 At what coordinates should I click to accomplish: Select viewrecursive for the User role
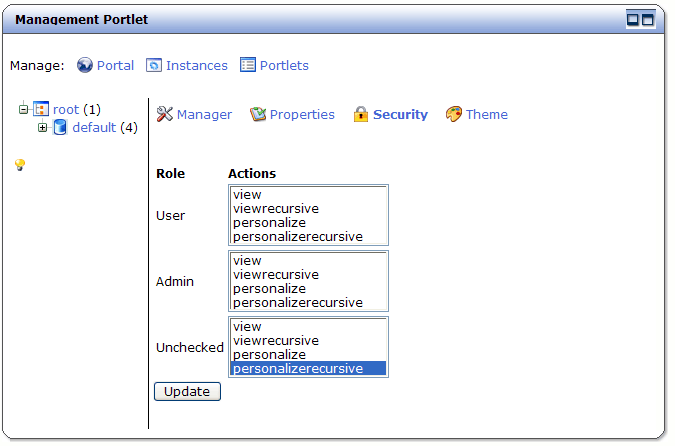pyautogui.click(x=308, y=208)
